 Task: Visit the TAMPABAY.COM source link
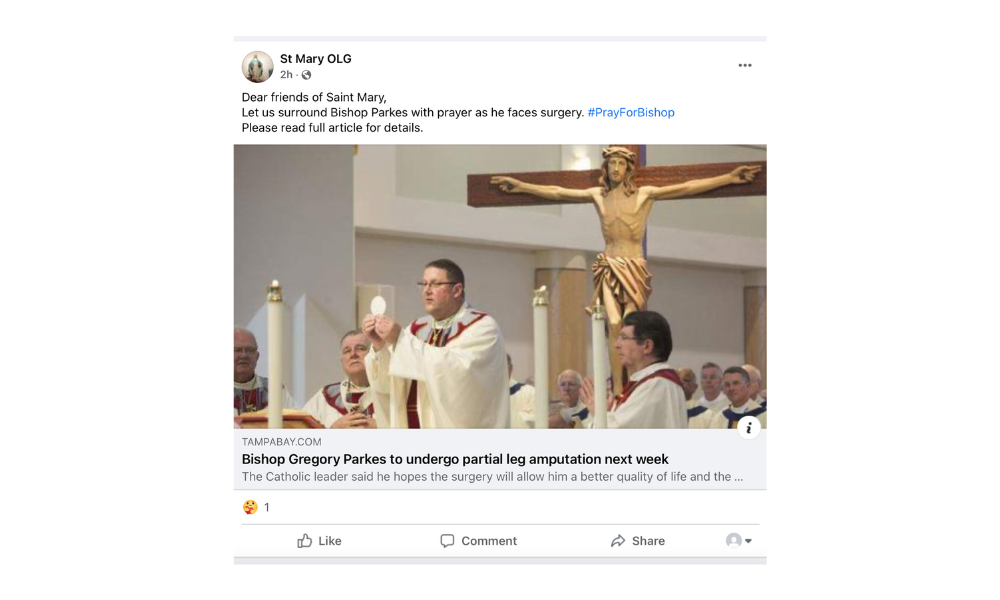281,441
